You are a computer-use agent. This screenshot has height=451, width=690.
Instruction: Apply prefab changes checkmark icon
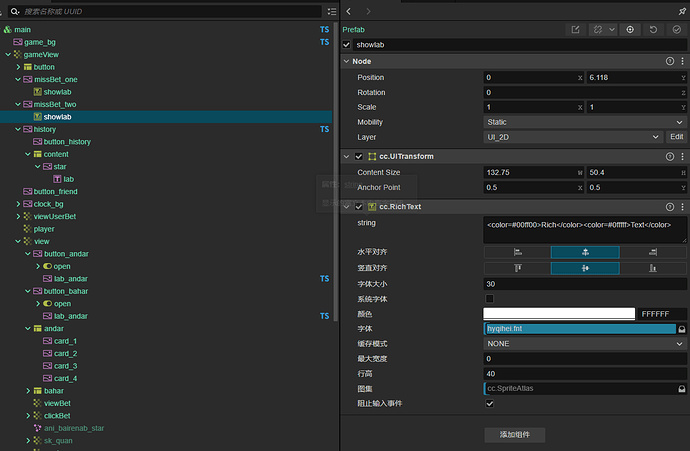point(677,29)
